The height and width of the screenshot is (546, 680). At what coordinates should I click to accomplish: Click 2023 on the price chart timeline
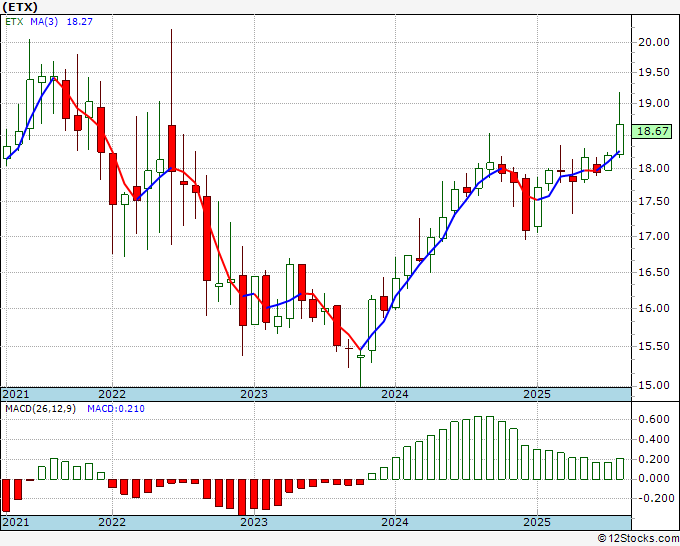[x=254, y=394]
